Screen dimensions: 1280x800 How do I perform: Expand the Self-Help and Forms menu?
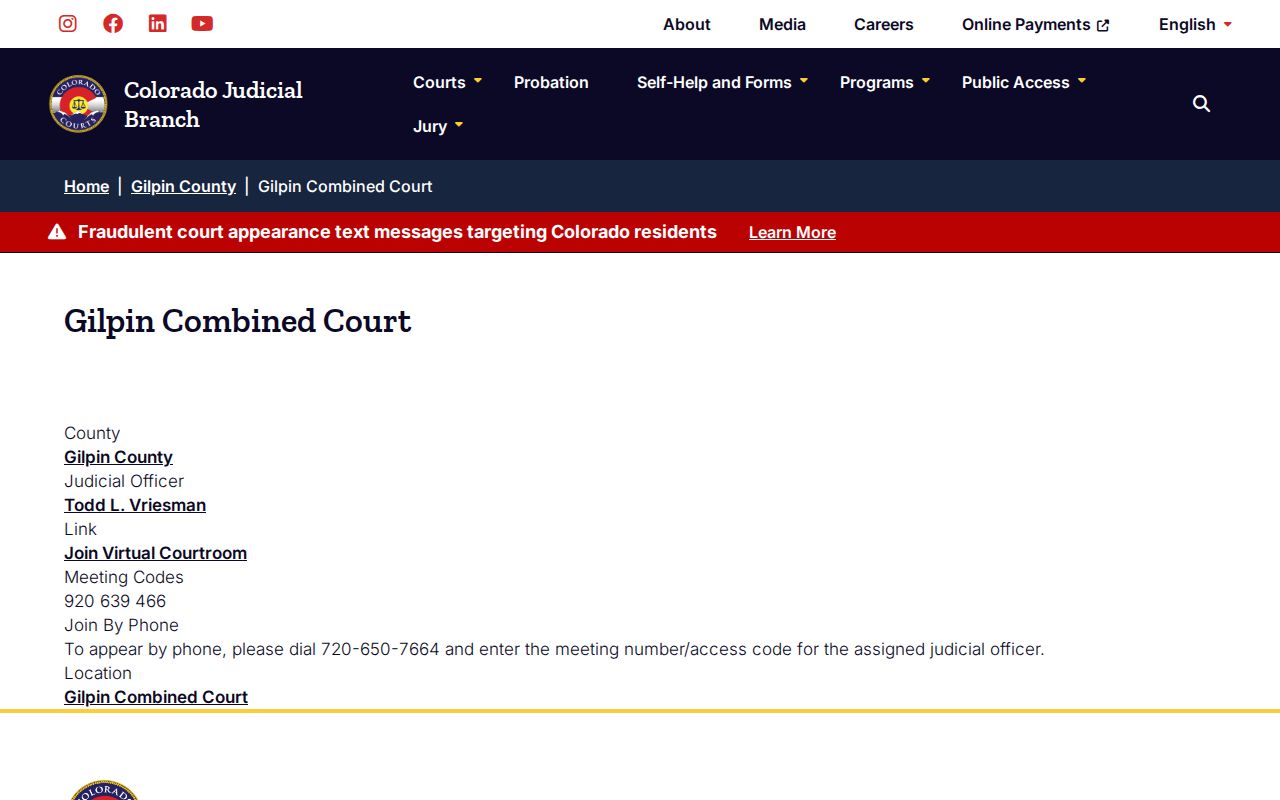722,82
